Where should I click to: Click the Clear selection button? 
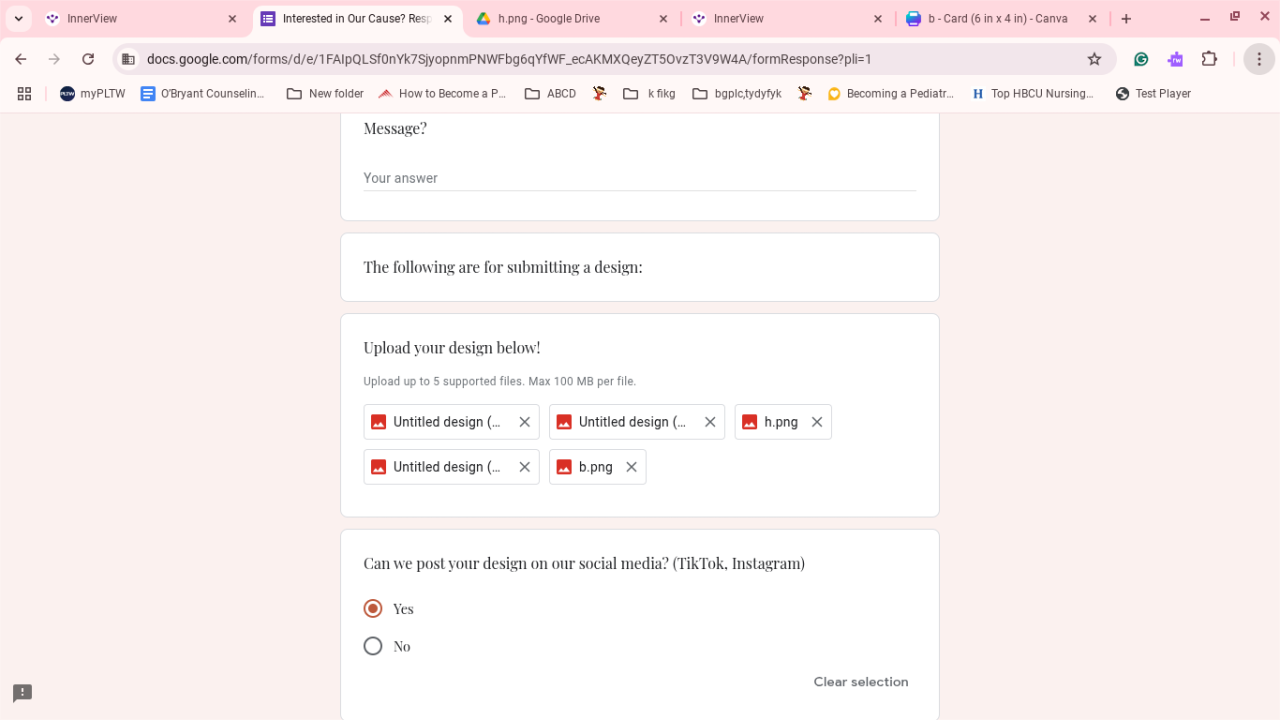coord(861,682)
